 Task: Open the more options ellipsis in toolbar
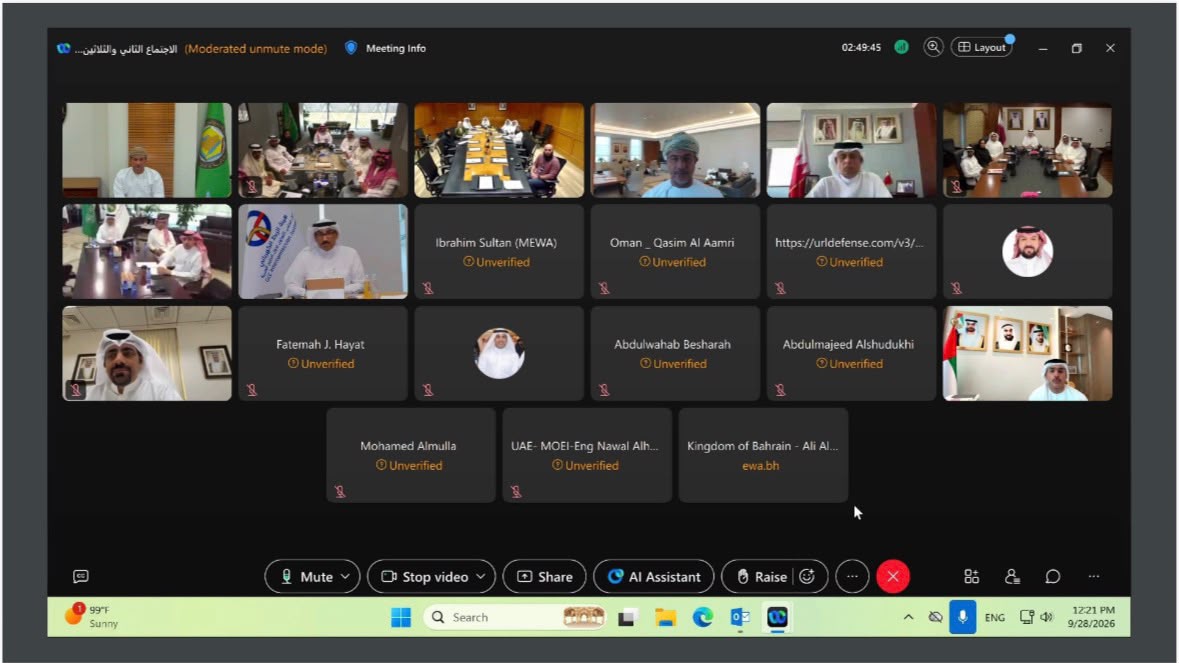coord(852,577)
